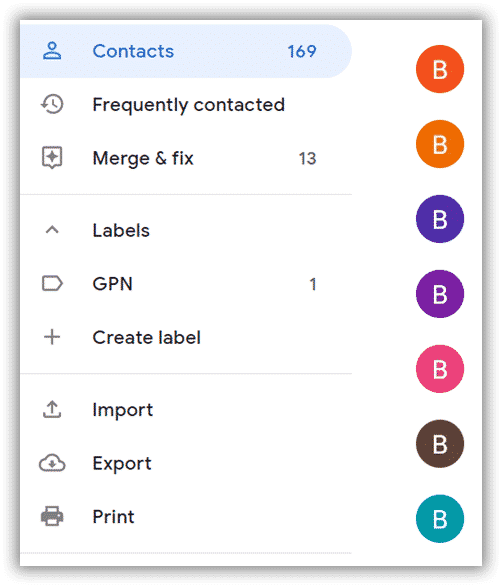Select the teal B contact avatar

440,519
